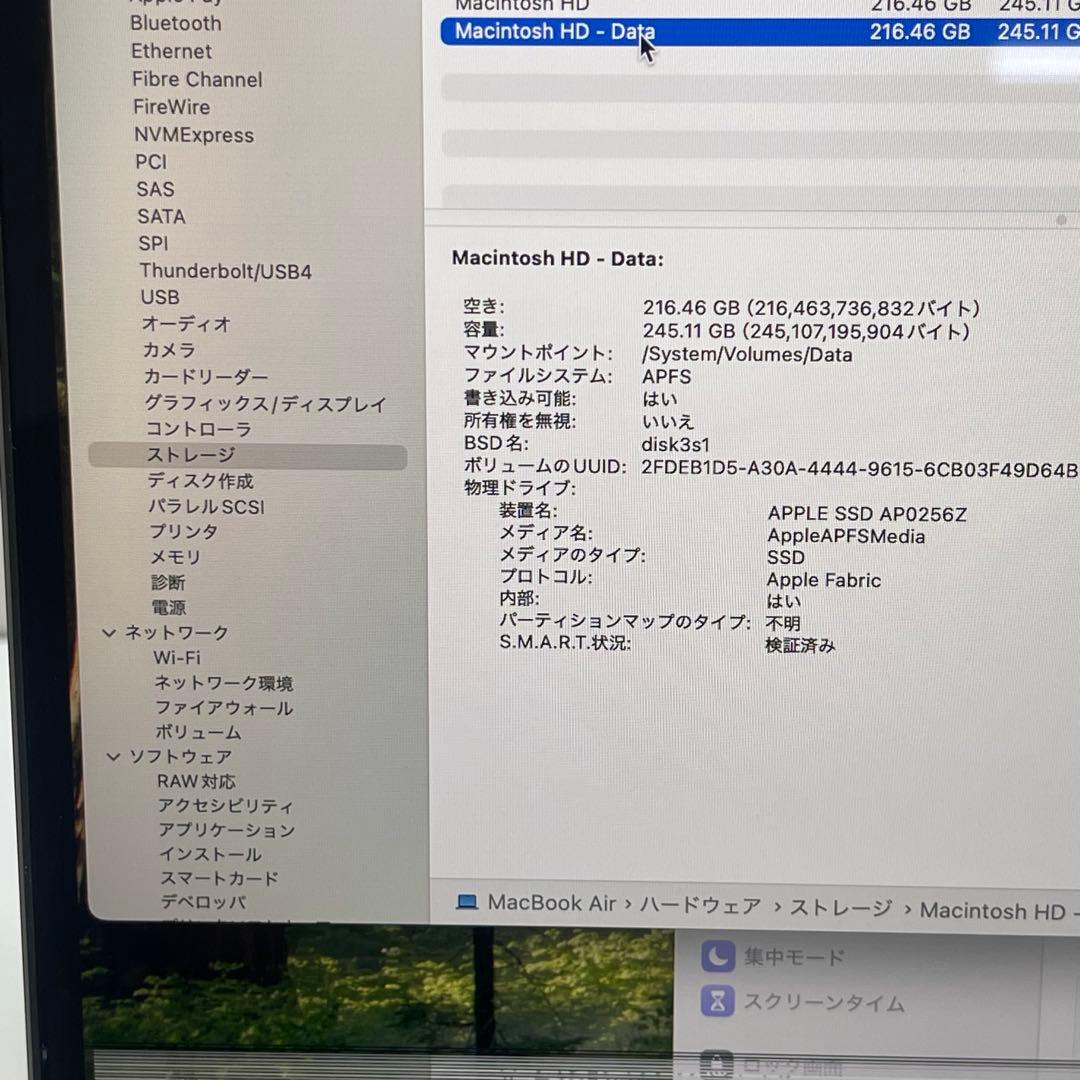Image resolution: width=1080 pixels, height=1080 pixels.
Task: Open the メモリ information section
Action: point(175,557)
